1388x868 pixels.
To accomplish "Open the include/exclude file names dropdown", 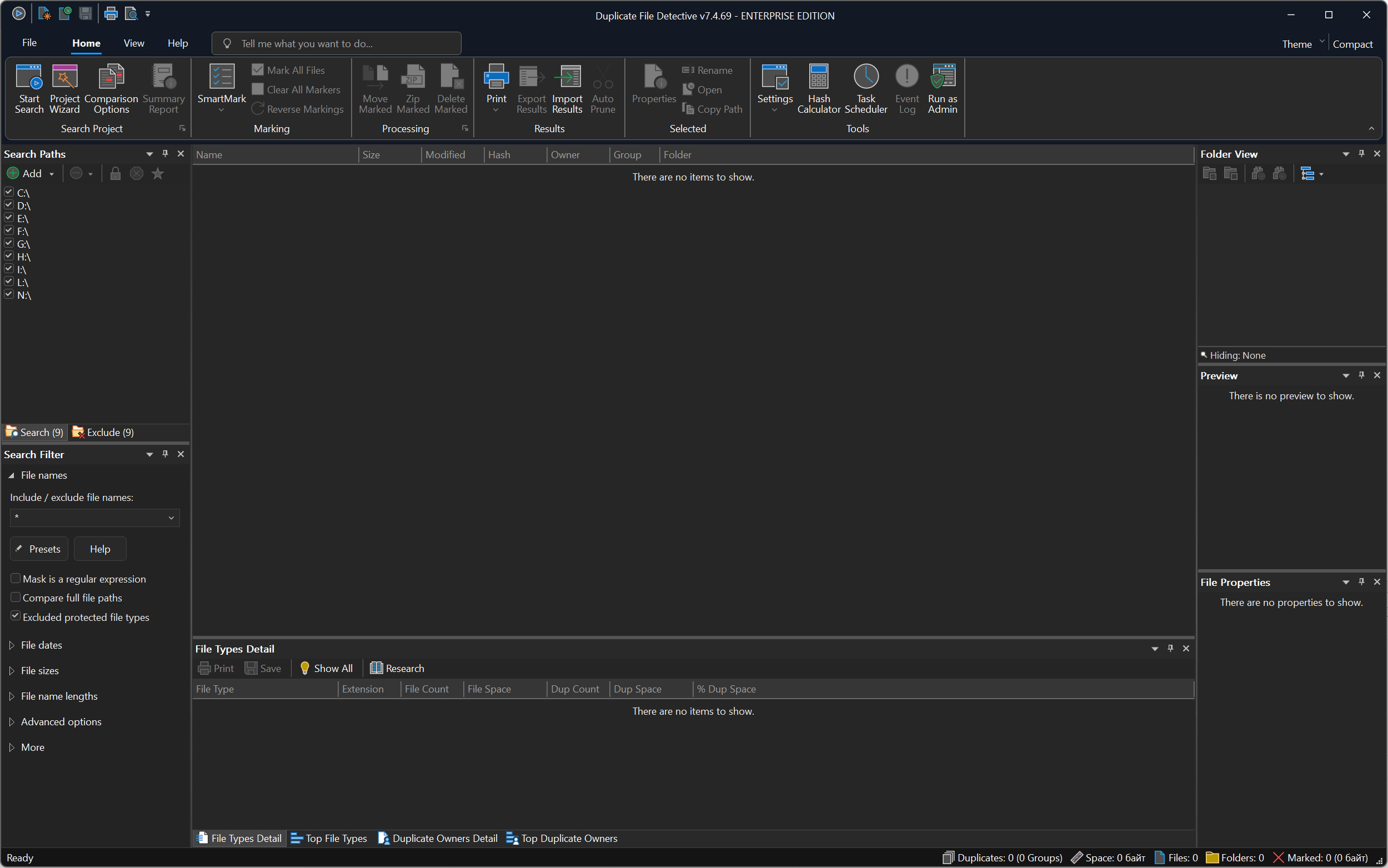I will pos(171,518).
